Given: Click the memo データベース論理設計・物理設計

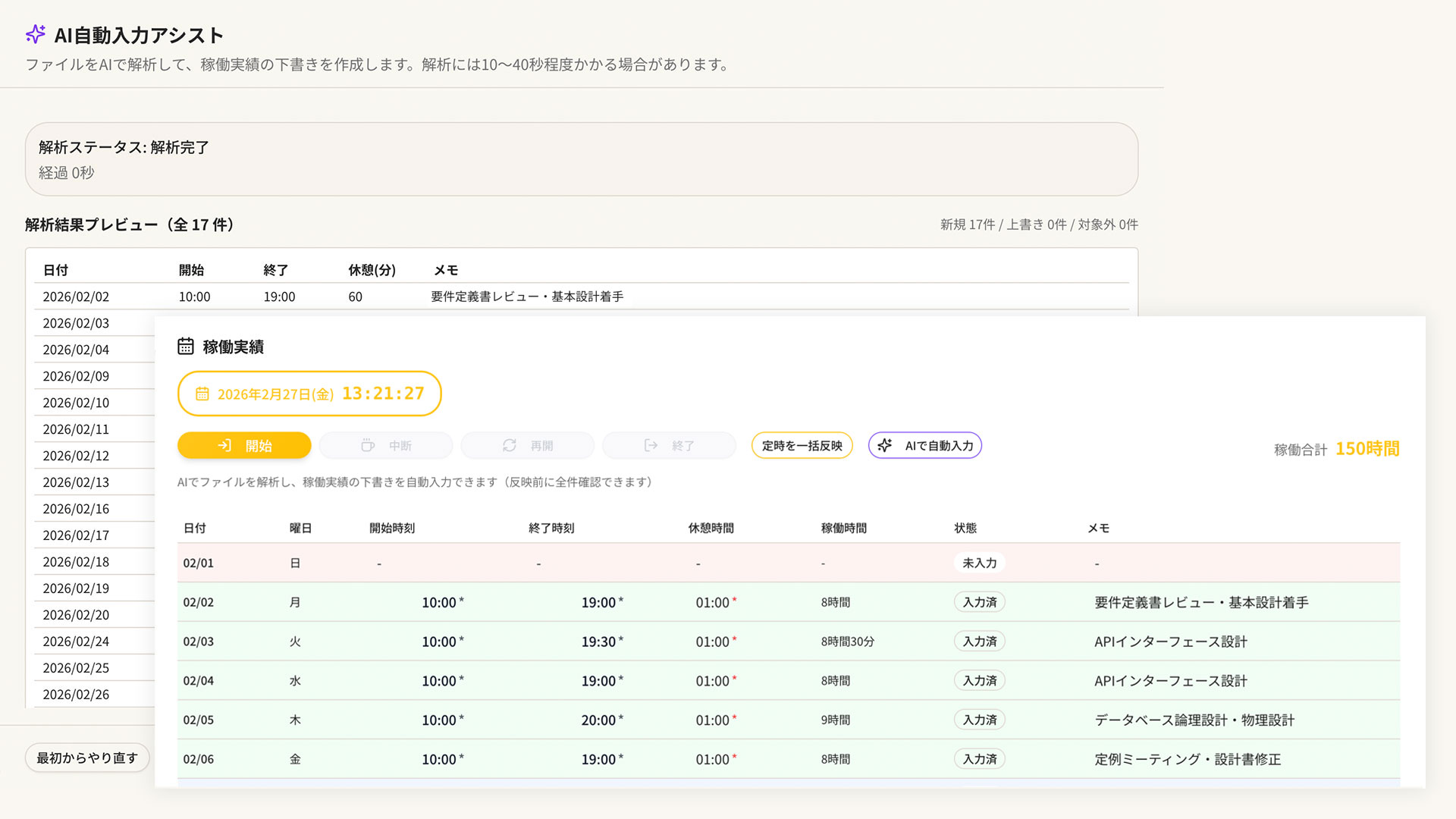Looking at the screenshot, I should tap(1194, 720).
